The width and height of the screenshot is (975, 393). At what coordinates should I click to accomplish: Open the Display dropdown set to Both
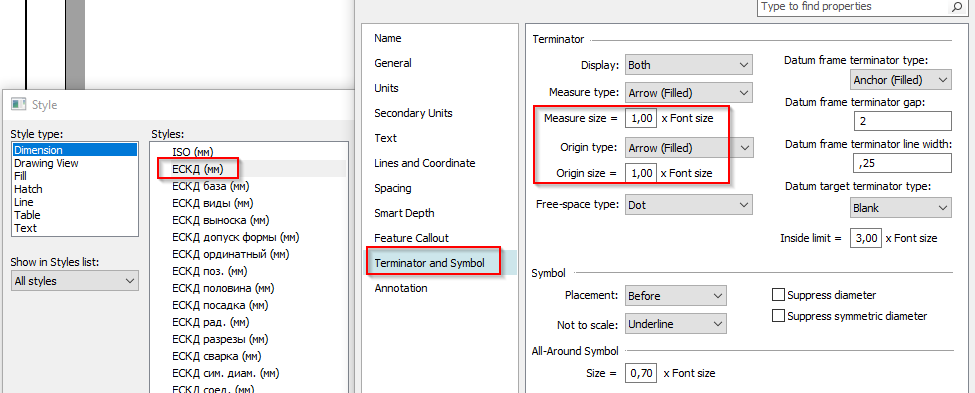[688, 65]
